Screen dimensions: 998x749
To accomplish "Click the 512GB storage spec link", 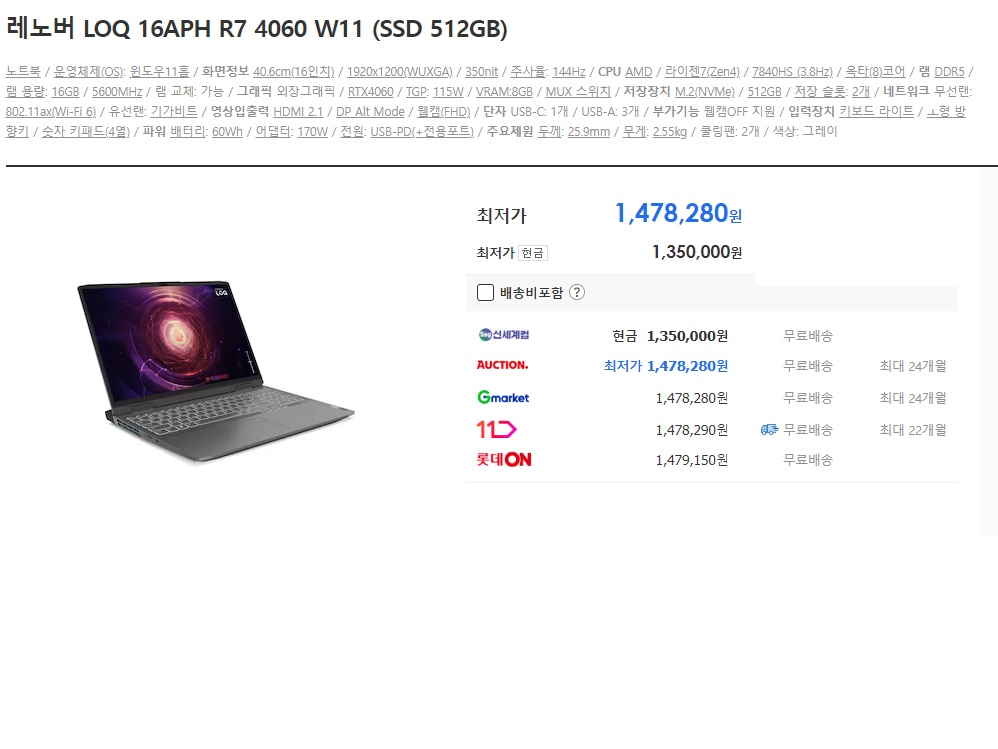I will click(764, 92).
